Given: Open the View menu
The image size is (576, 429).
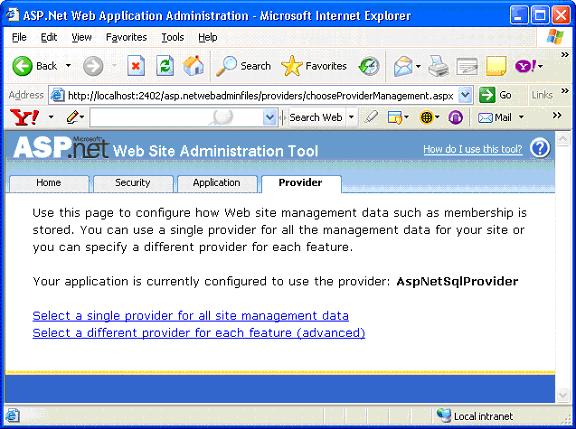Looking at the screenshot, I should pos(81,37).
